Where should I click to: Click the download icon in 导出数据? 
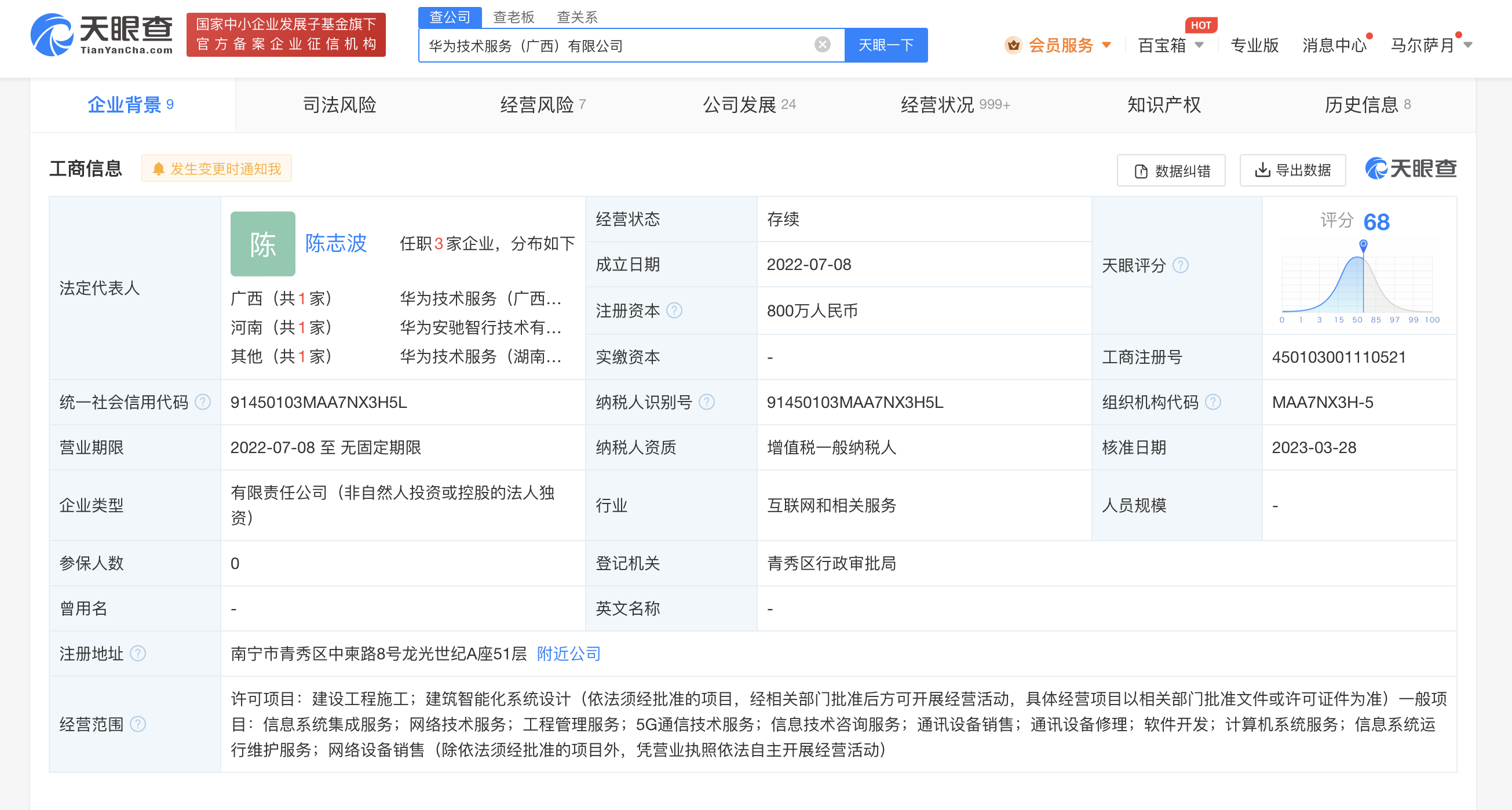click(x=1262, y=170)
